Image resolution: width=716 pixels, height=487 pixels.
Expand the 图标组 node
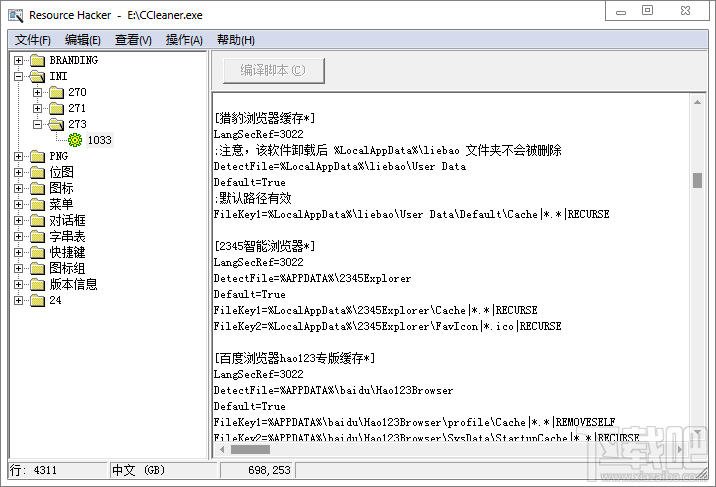[x=18, y=268]
